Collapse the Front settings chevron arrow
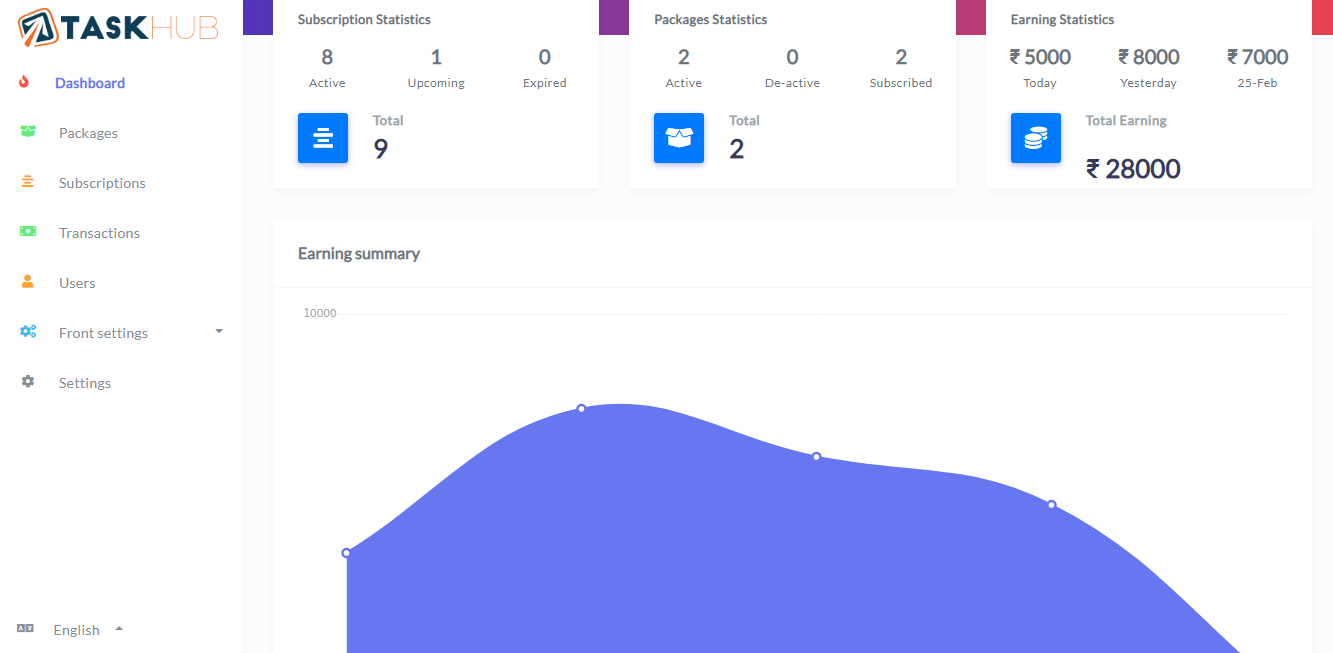Screen dimensions: 1333x653 click(x=218, y=331)
